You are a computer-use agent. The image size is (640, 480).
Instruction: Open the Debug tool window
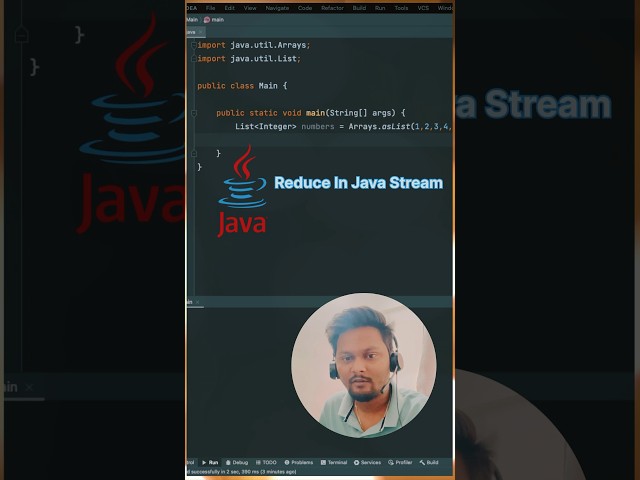coord(237,462)
